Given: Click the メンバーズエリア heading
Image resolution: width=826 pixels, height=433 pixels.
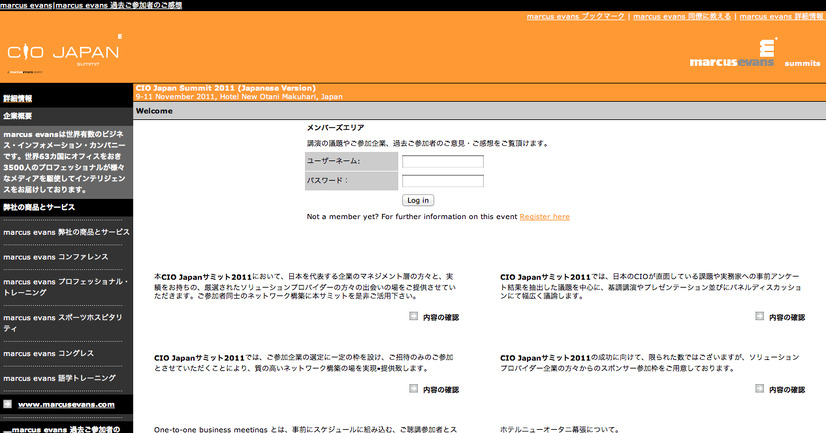Looking at the screenshot, I should pyautogui.click(x=336, y=127).
